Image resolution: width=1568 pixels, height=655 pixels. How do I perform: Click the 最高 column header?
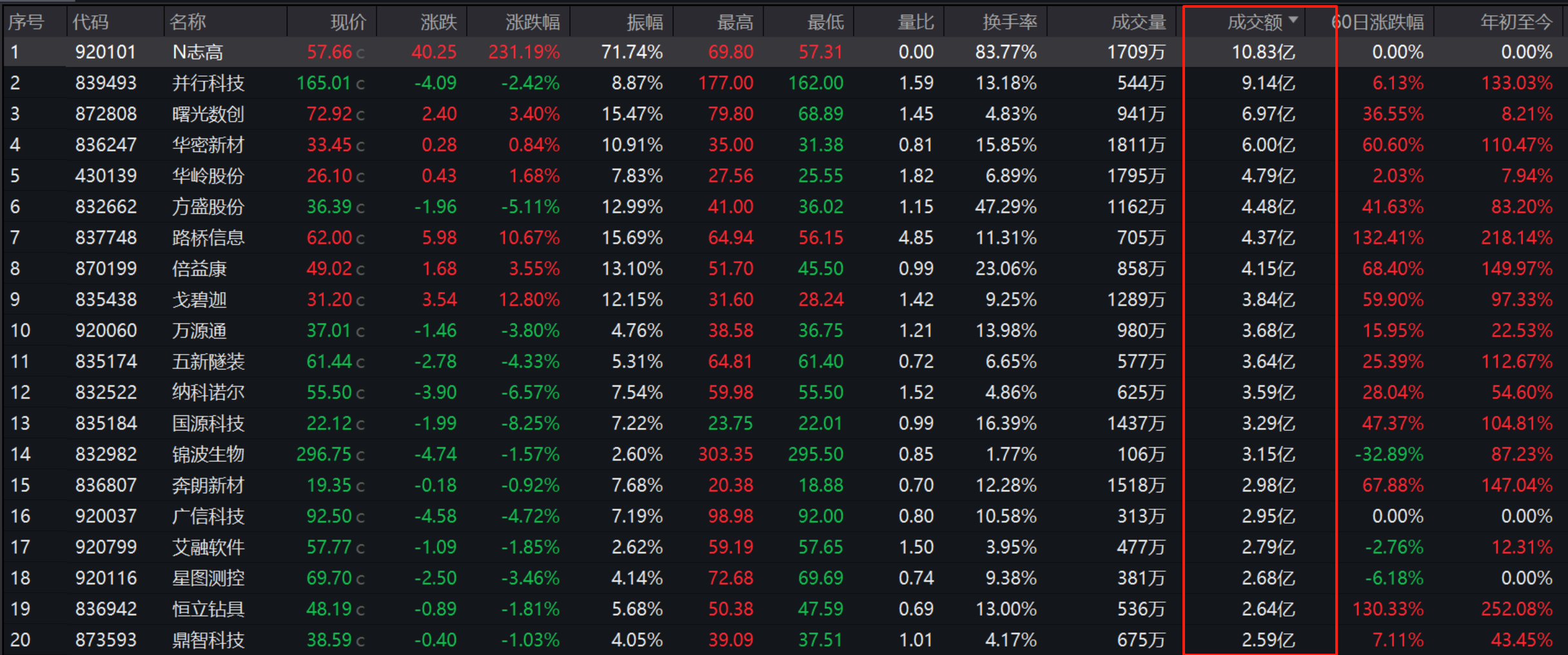(x=735, y=23)
